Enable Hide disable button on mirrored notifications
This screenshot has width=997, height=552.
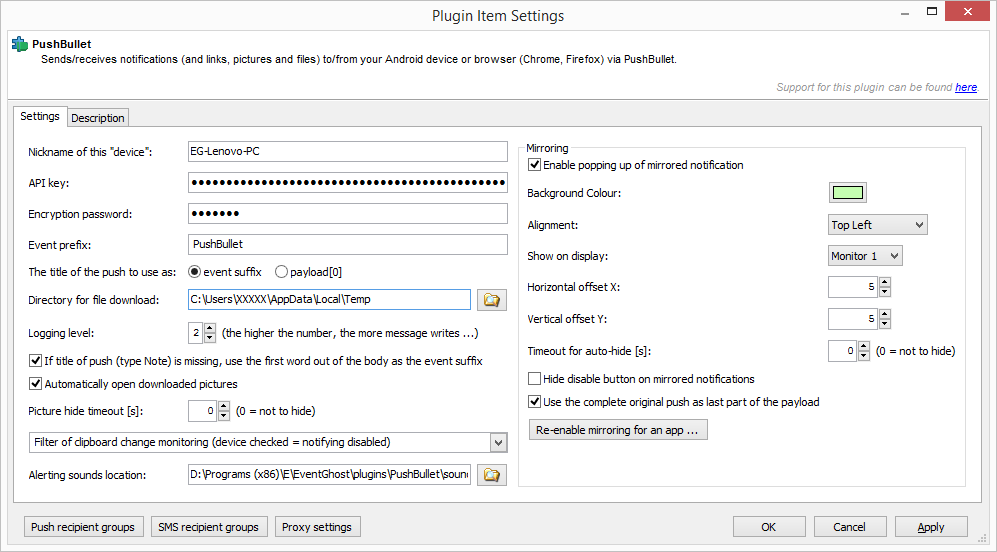tap(534, 379)
